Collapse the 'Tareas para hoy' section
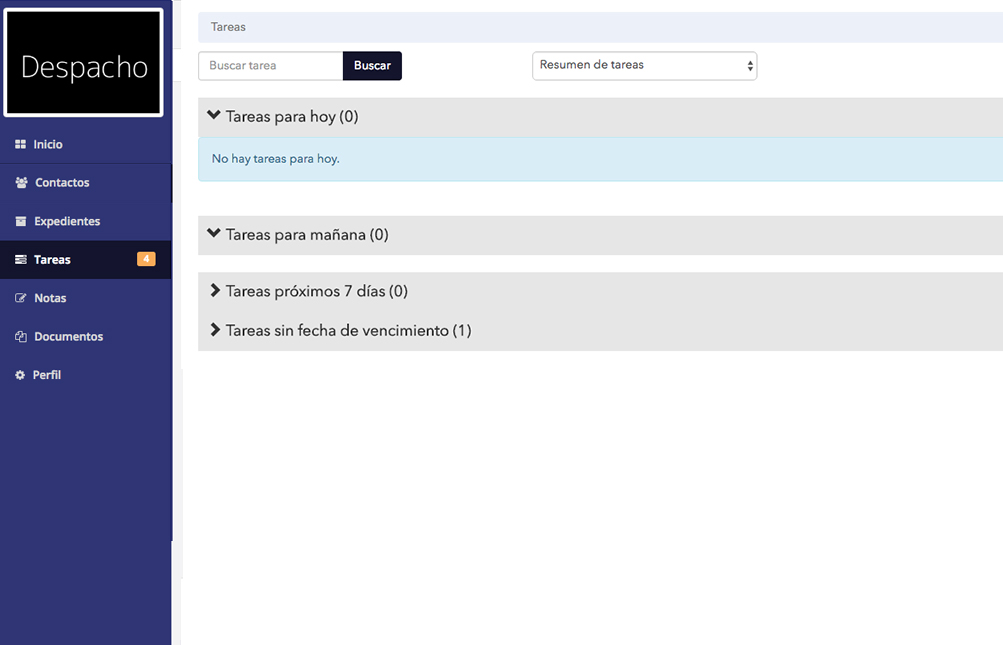Image resolution: width=1003 pixels, height=645 pixels. 214,116
